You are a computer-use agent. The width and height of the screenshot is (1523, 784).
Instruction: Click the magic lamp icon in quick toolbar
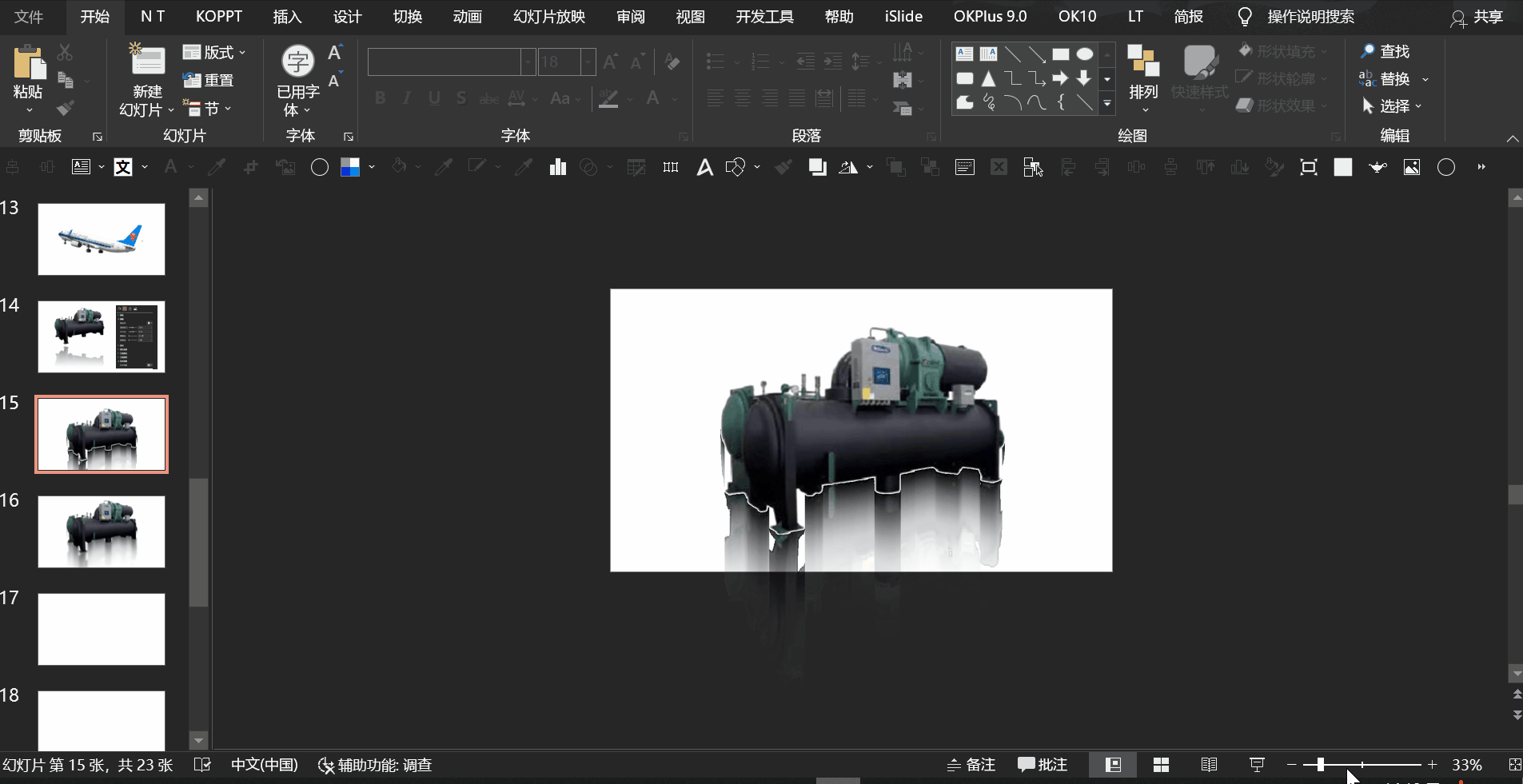click(x=1377, y=167)
